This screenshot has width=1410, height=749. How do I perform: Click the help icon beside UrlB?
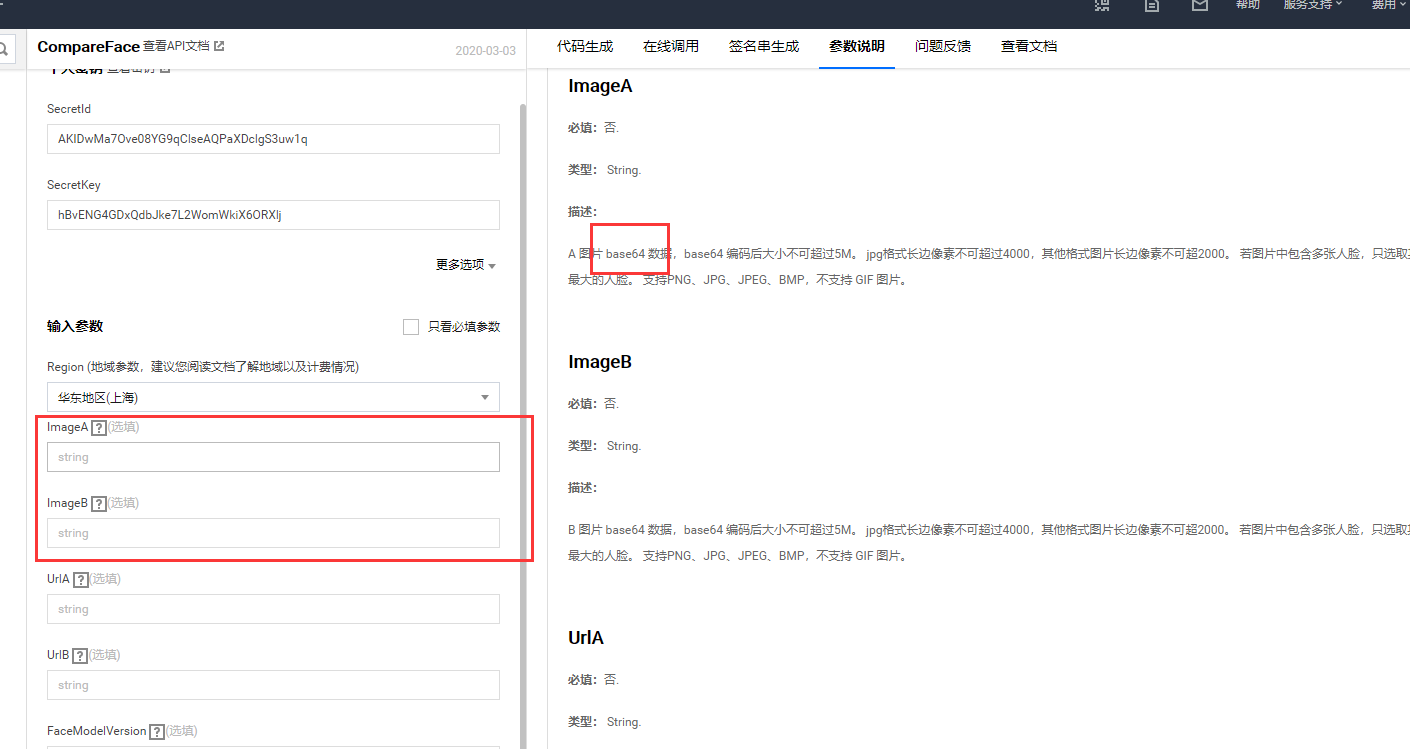(x=80, y=656)
